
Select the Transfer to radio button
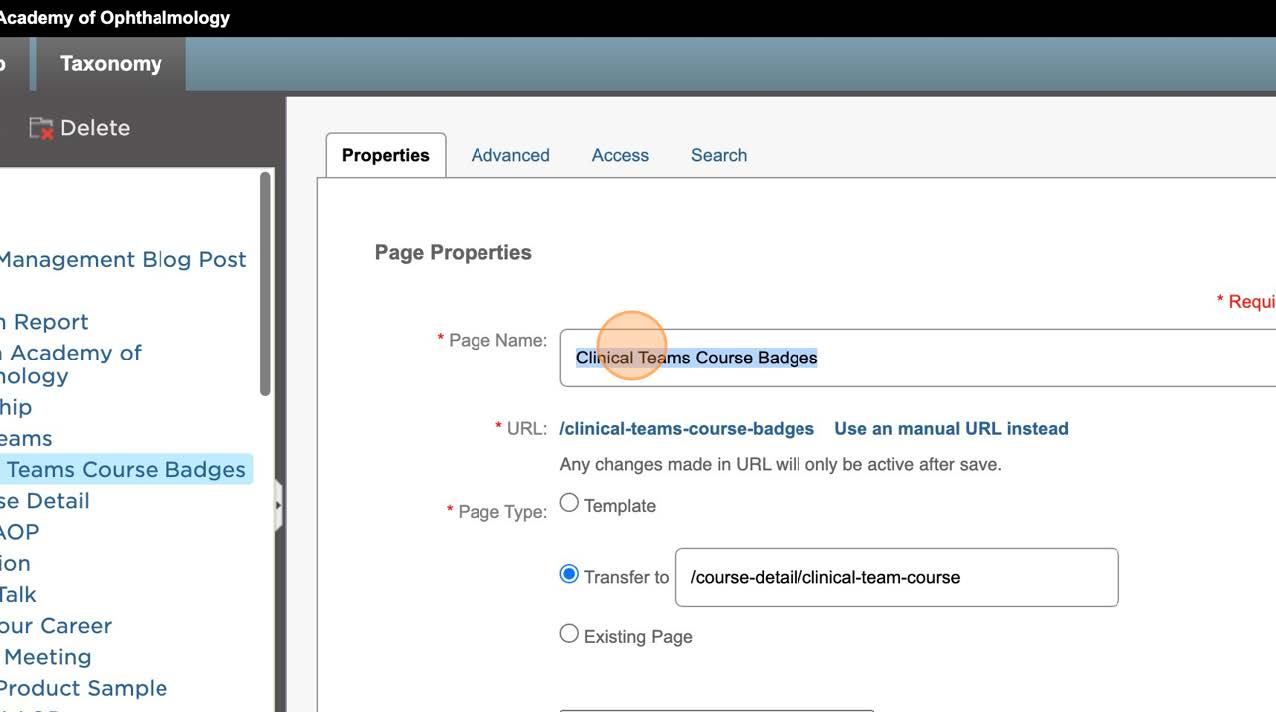pos(569,574)
